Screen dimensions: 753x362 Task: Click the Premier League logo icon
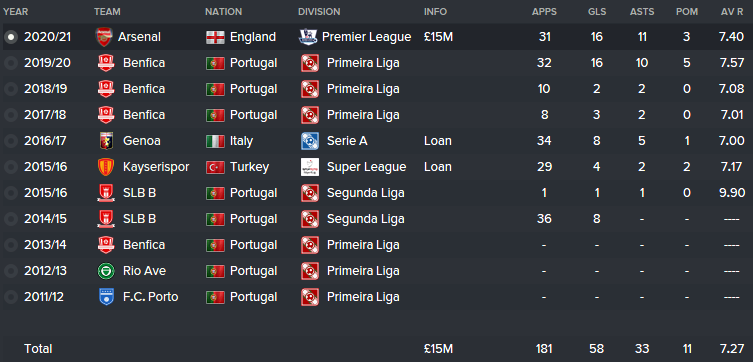[308, 37]
